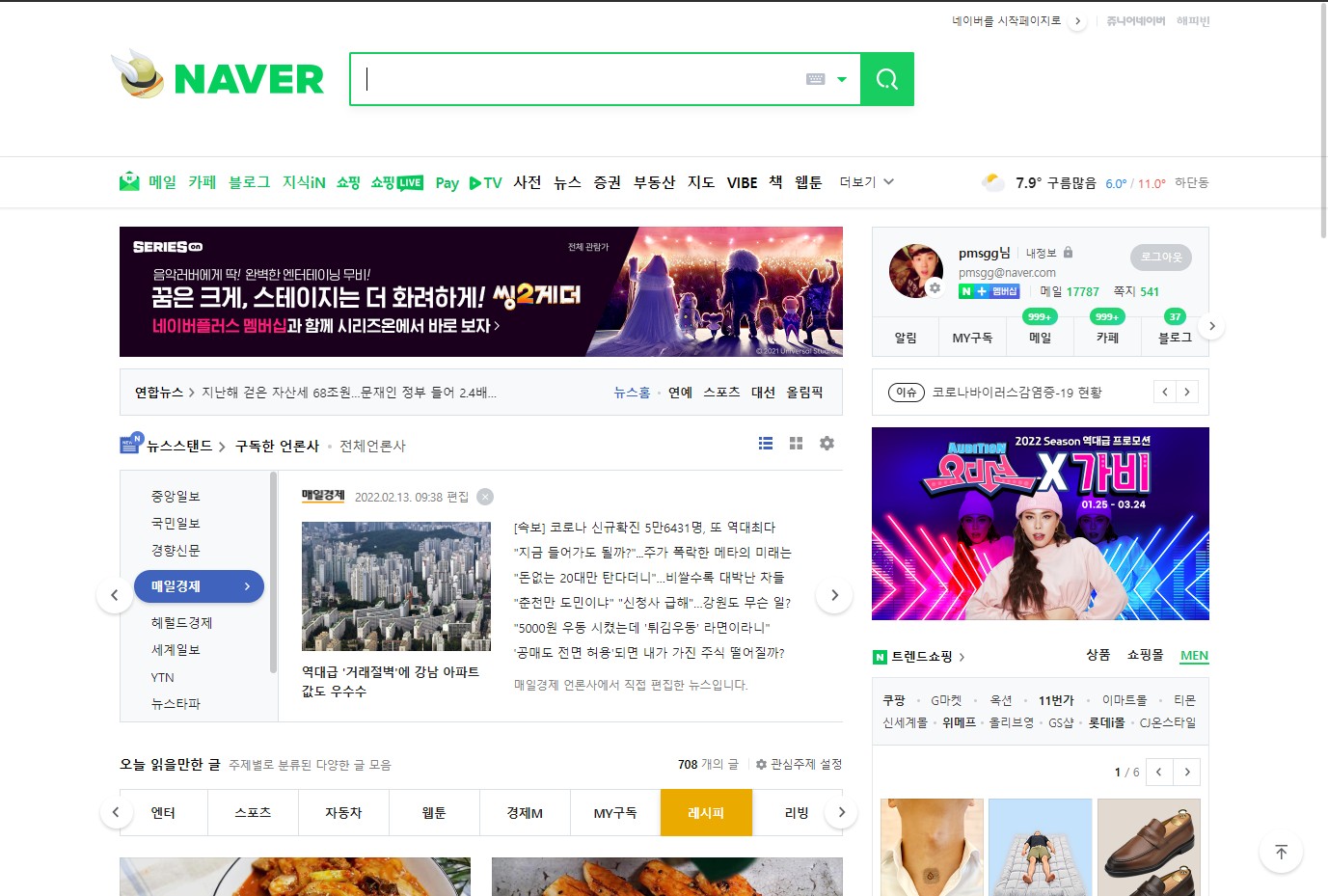
Task: Go to previous shopping page 1/6
Action: (x=1159, y=772)
